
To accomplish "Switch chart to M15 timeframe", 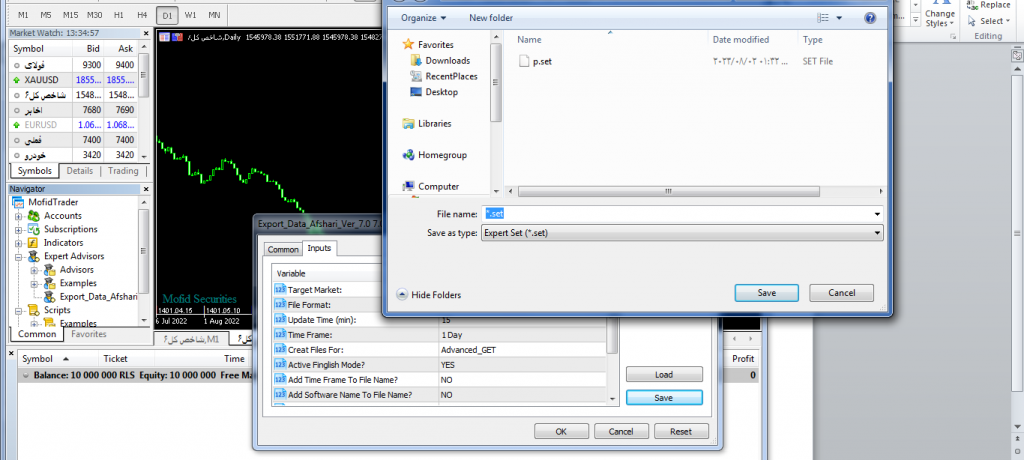I will click(71, 14).
